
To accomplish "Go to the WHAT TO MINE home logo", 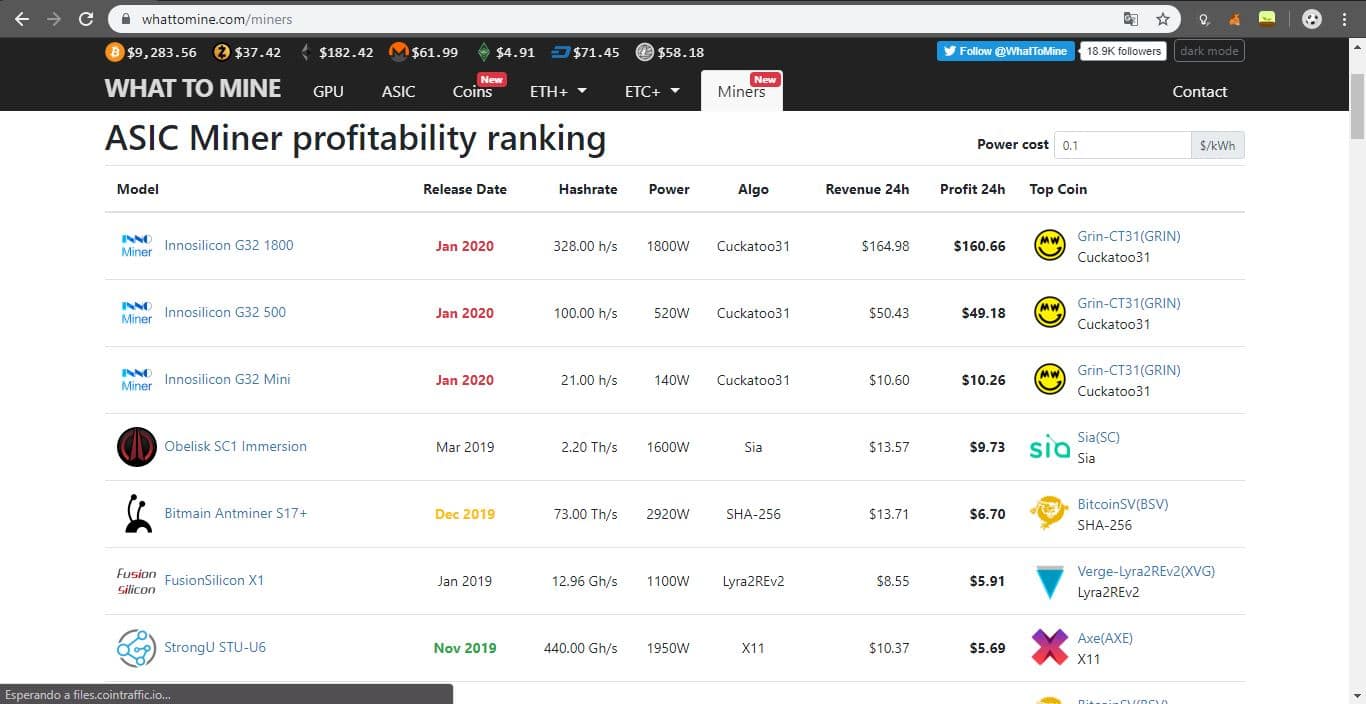I will click(193, 89).
